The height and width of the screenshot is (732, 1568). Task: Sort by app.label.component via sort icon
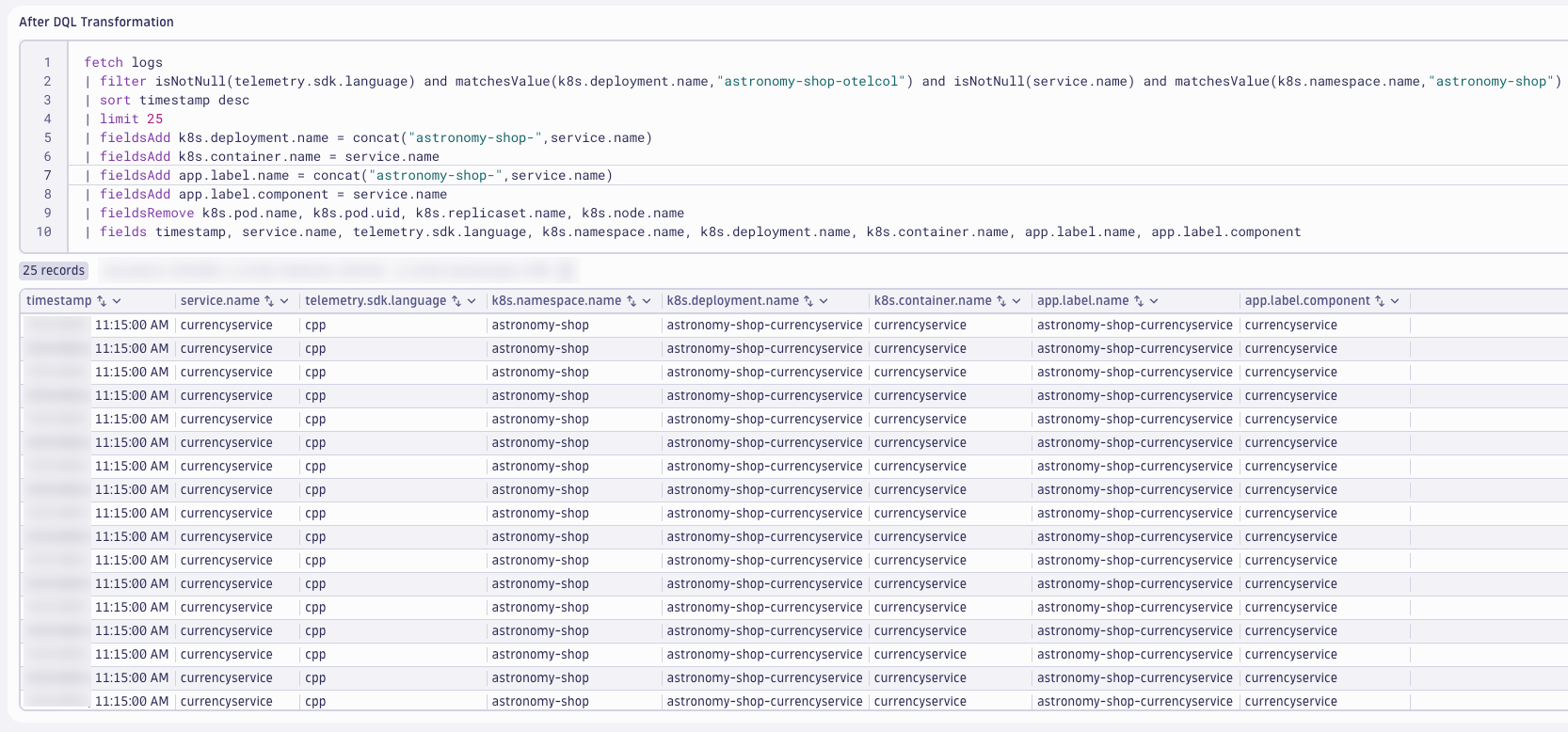tap(1380, 301)
